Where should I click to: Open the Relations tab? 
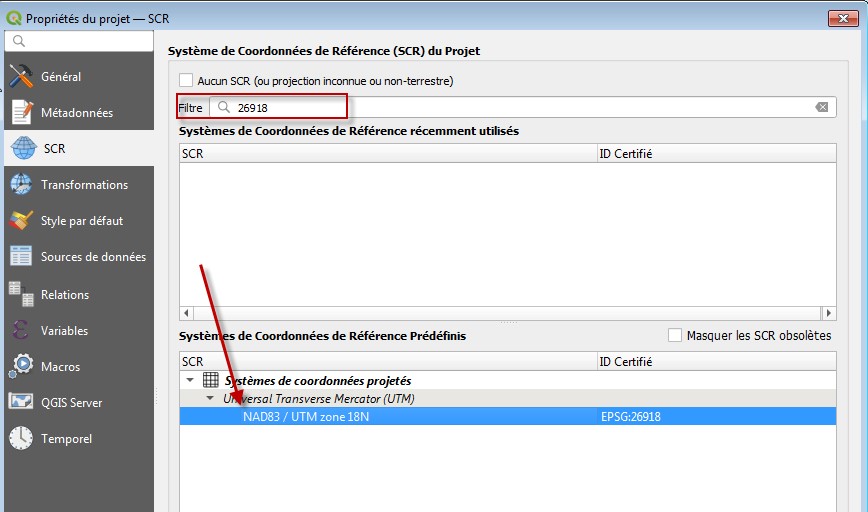[x=79, y=294]
